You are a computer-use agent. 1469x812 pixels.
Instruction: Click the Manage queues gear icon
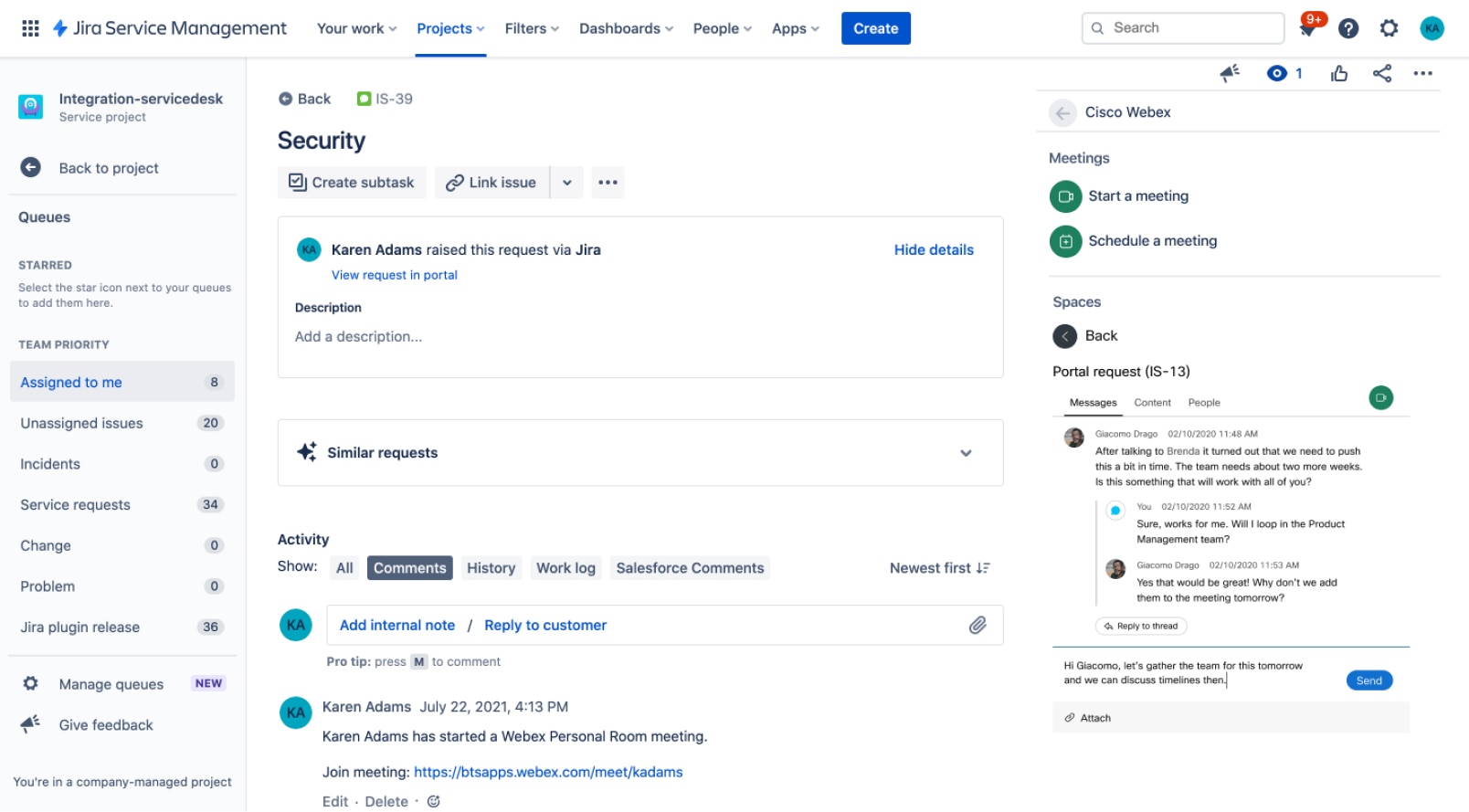pyautogui.click(x=31, y=683)
